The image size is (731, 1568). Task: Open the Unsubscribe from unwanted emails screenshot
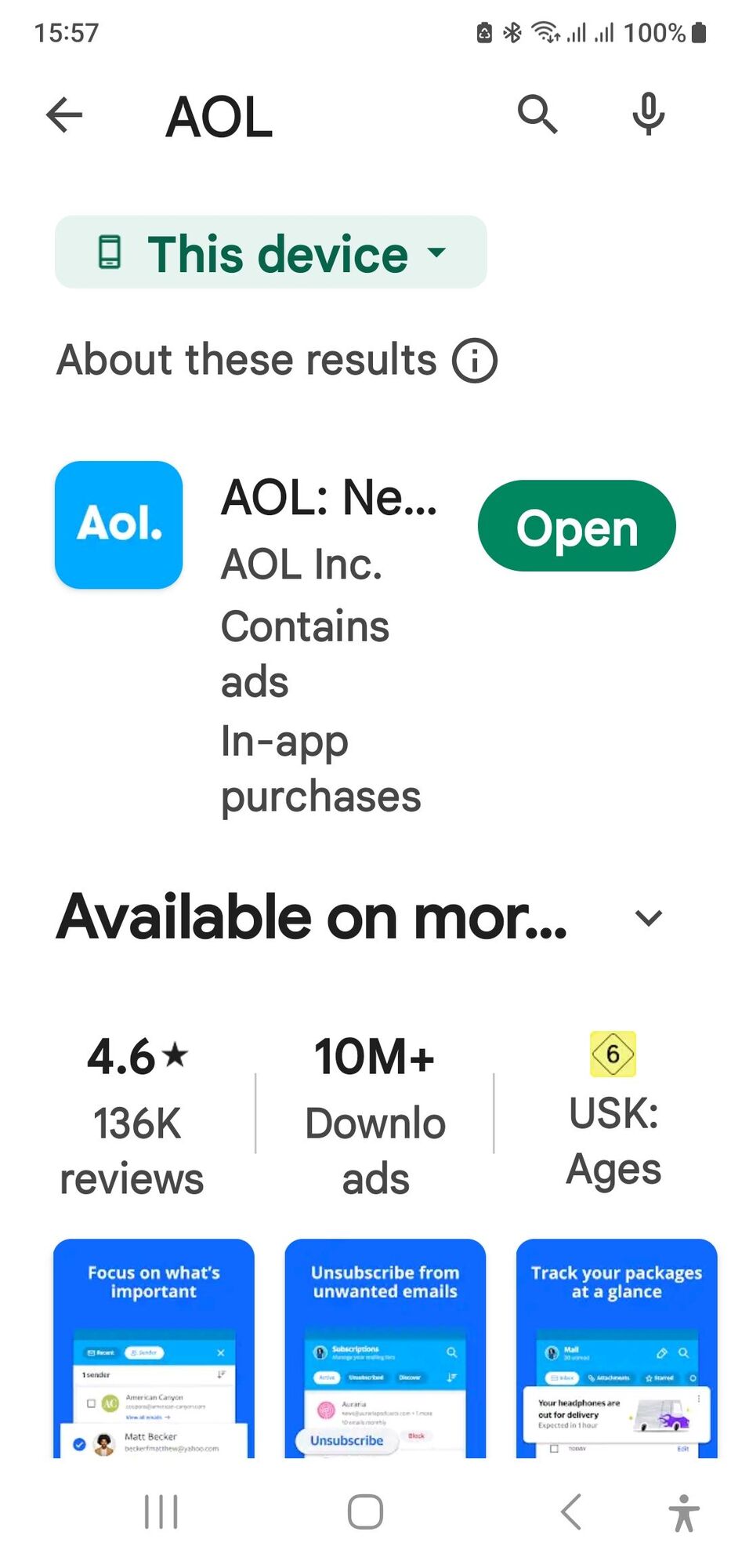coord(385,1348)
